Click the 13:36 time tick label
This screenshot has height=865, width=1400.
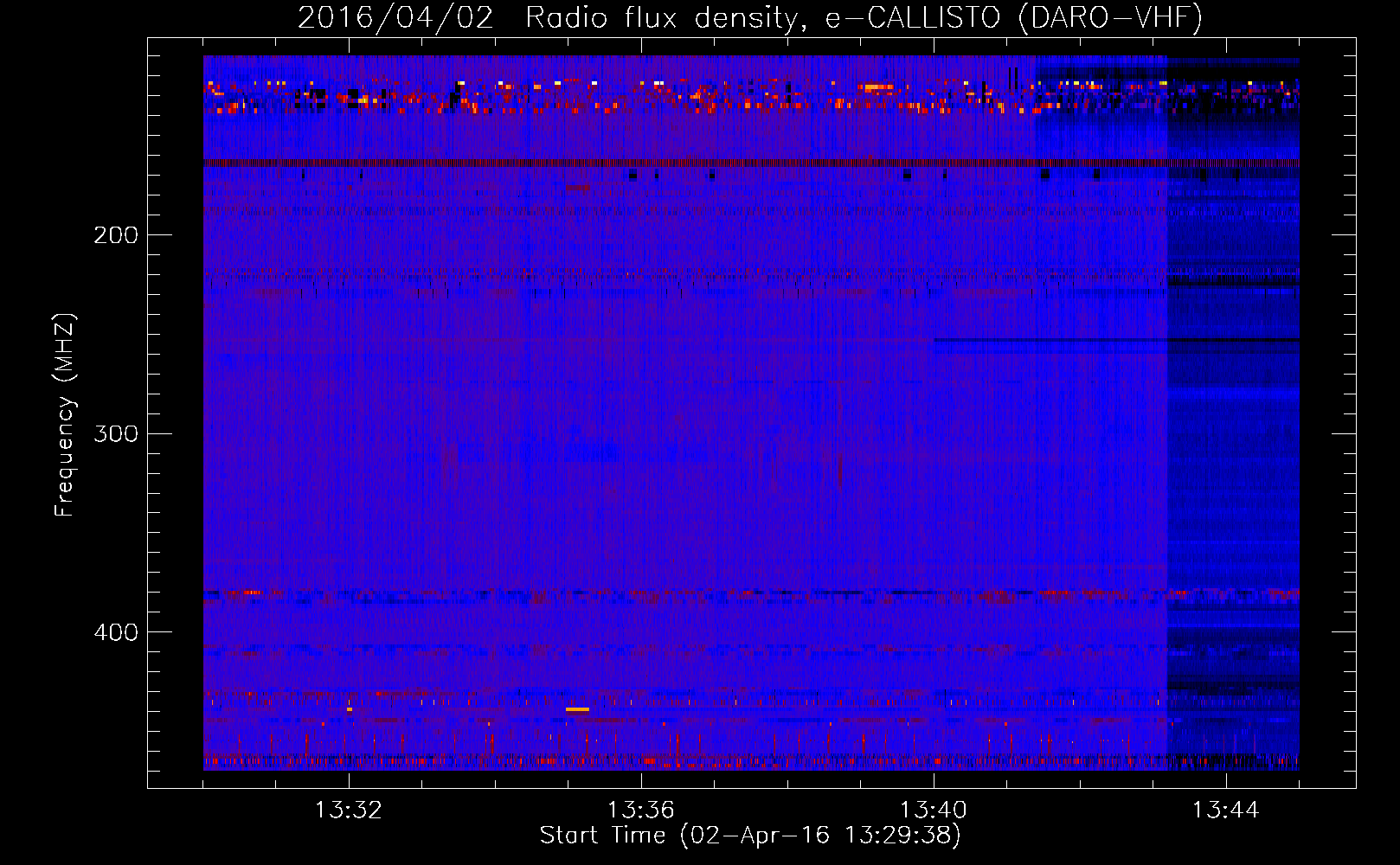tap(641, 811)
